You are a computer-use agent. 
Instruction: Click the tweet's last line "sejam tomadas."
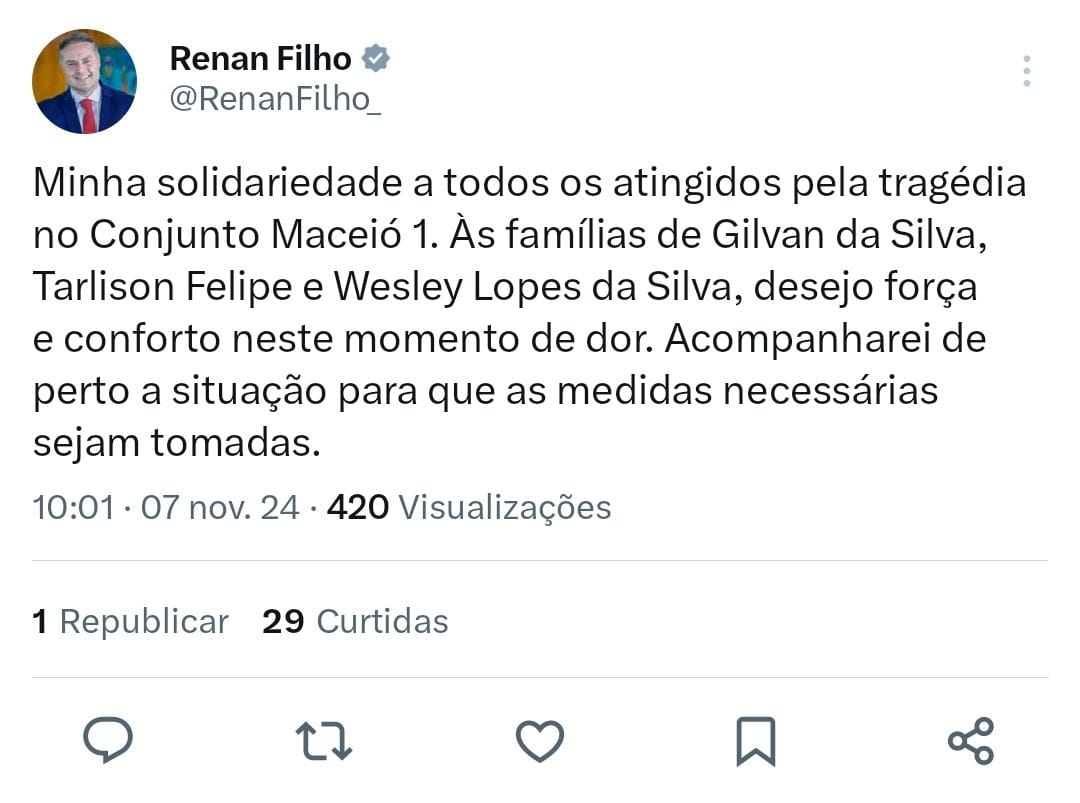(176, 443)
